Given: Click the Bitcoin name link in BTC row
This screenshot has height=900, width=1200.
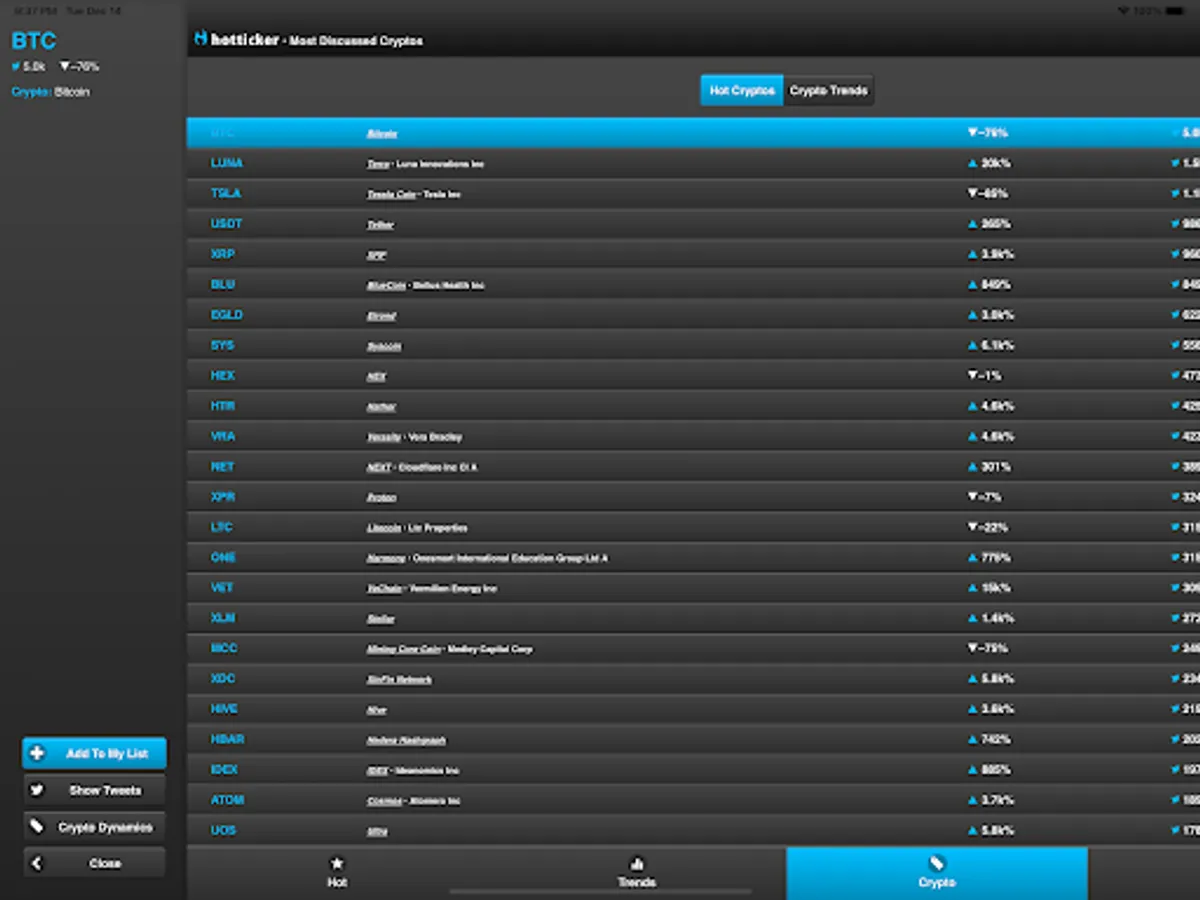Looking at the screenshot, I should click(382, 134).
